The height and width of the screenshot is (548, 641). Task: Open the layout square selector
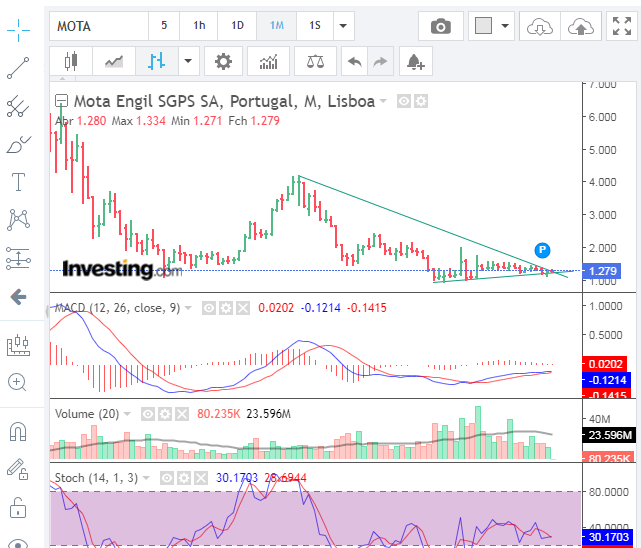coord(483,26)
